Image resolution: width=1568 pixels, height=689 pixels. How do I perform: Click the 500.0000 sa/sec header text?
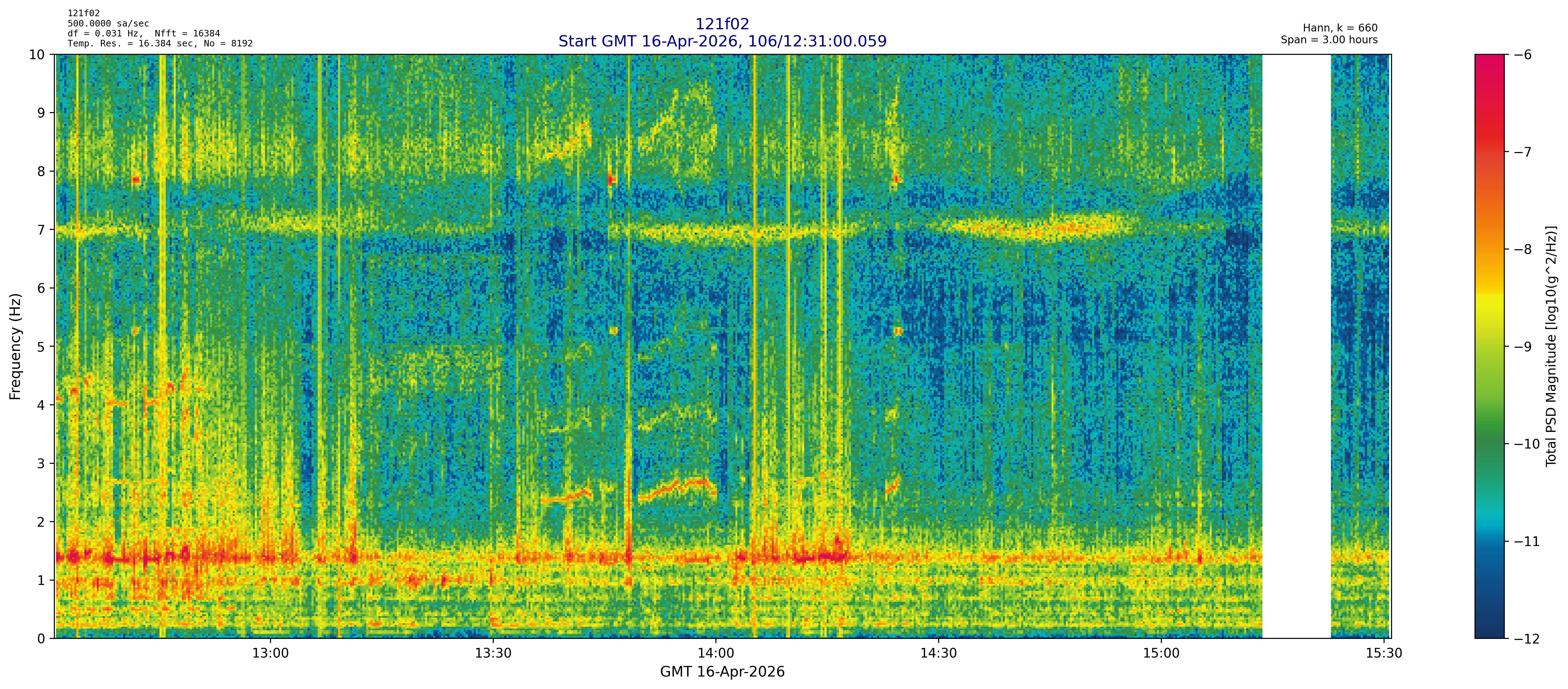coord(108,23)
